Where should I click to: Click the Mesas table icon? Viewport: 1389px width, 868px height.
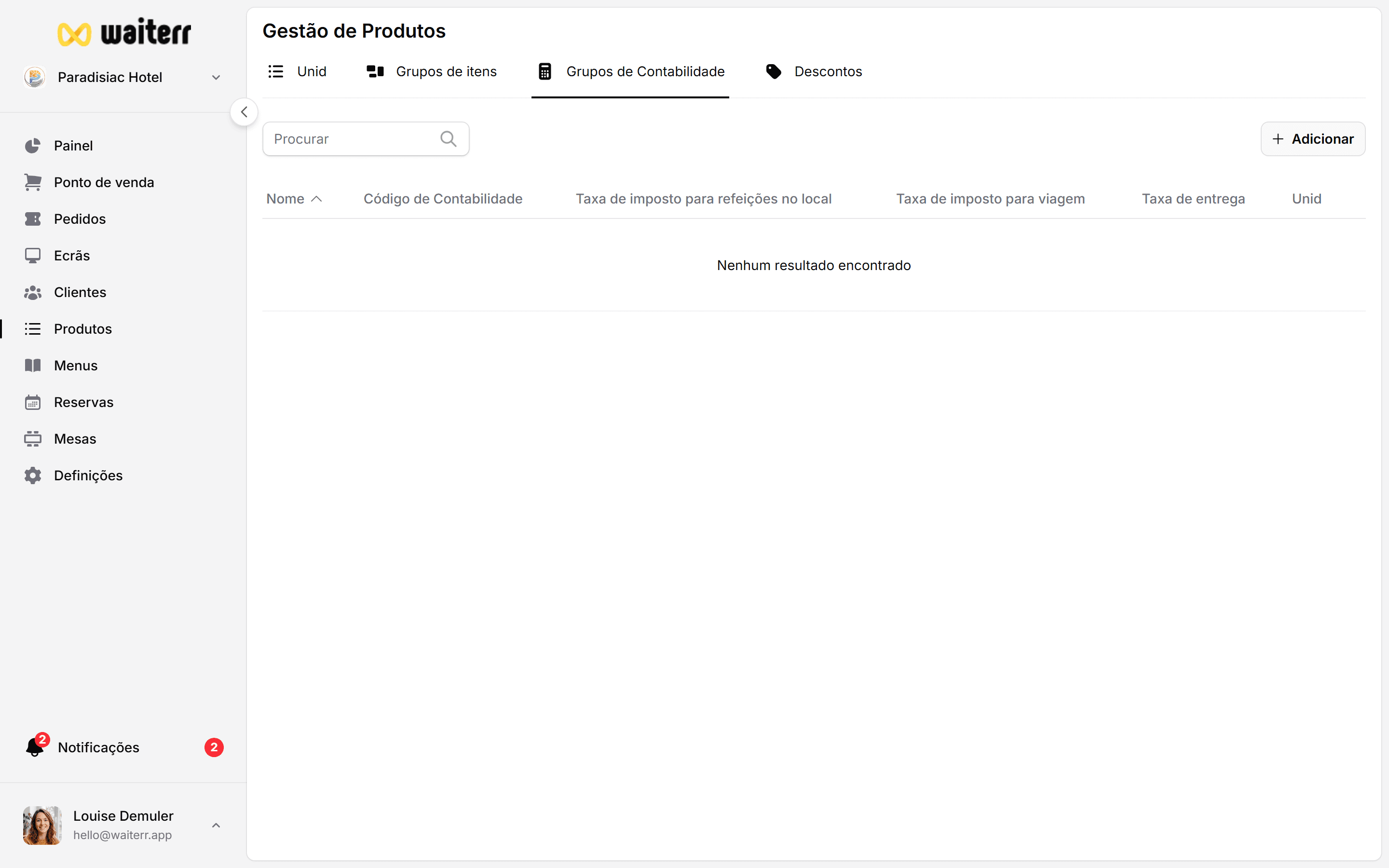[33, 439]
